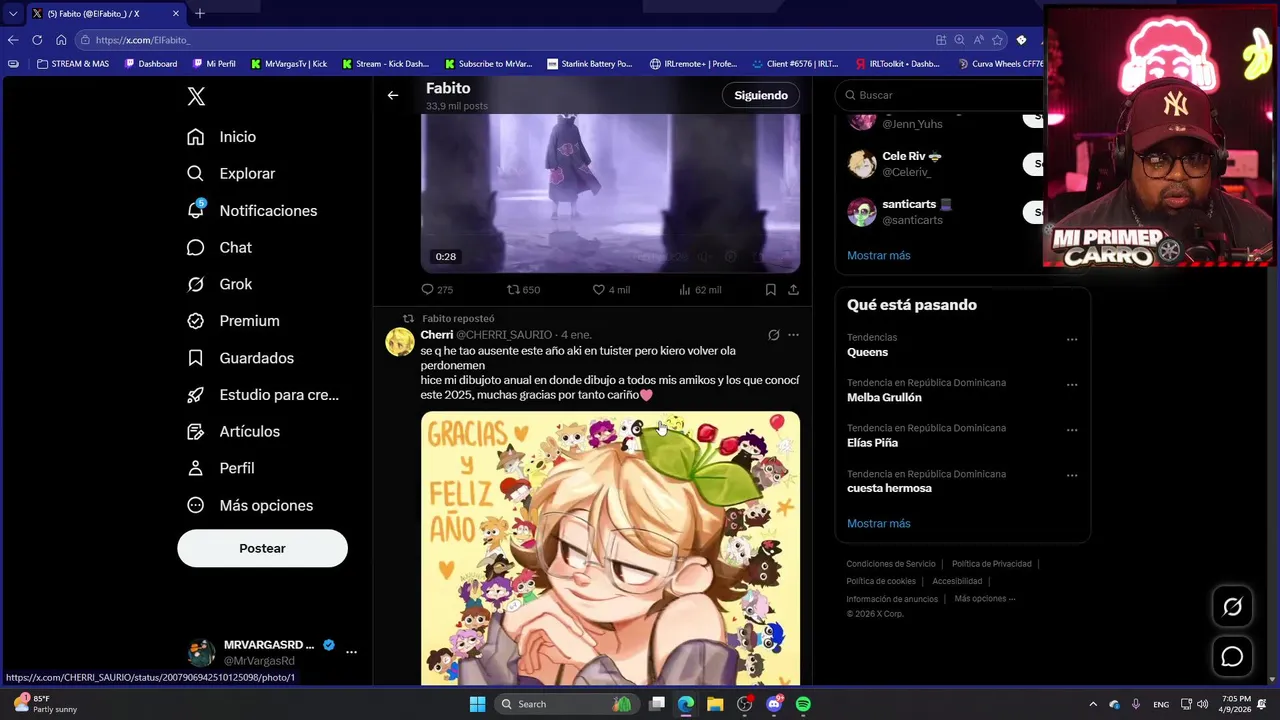Click Grok icon on Cherri's post

(773, 335)
